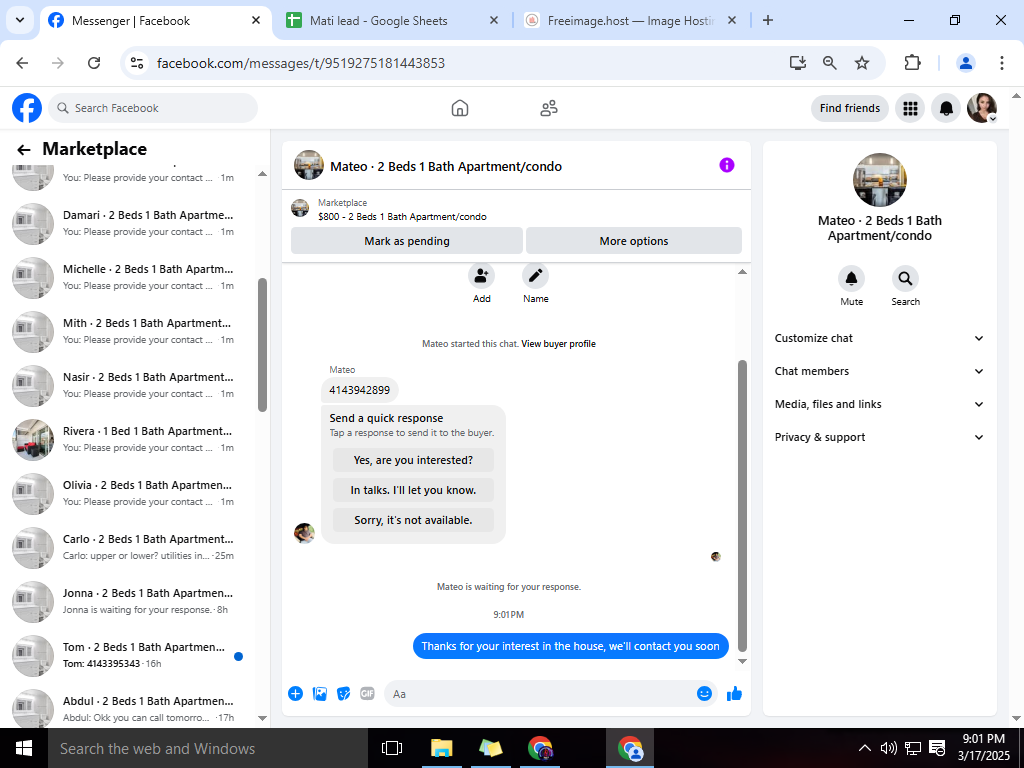Open Mith conversation in list
1024x768 pixels.
click(x=129, y=332)
